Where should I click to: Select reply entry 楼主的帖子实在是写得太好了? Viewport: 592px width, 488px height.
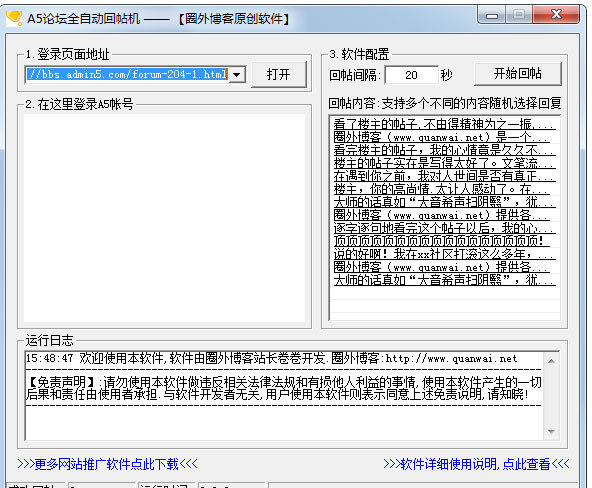pos(444,163)
